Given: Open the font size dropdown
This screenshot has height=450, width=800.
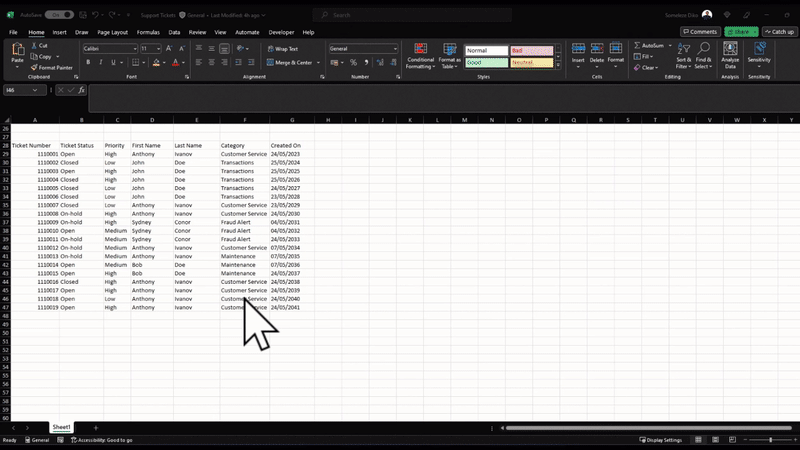Looking at the screenshot, I should 159,48.
